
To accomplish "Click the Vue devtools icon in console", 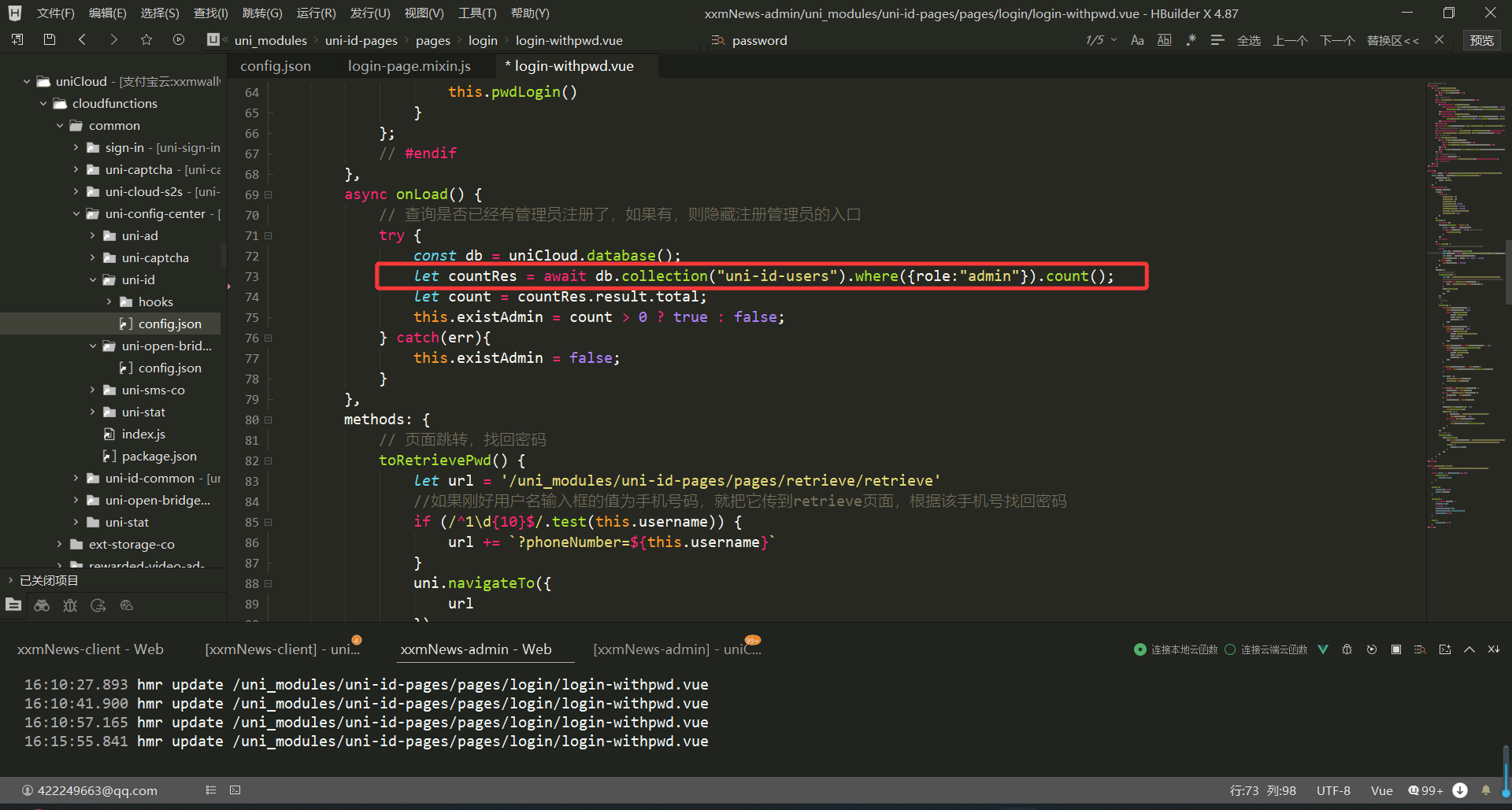I will (1323, 649).
